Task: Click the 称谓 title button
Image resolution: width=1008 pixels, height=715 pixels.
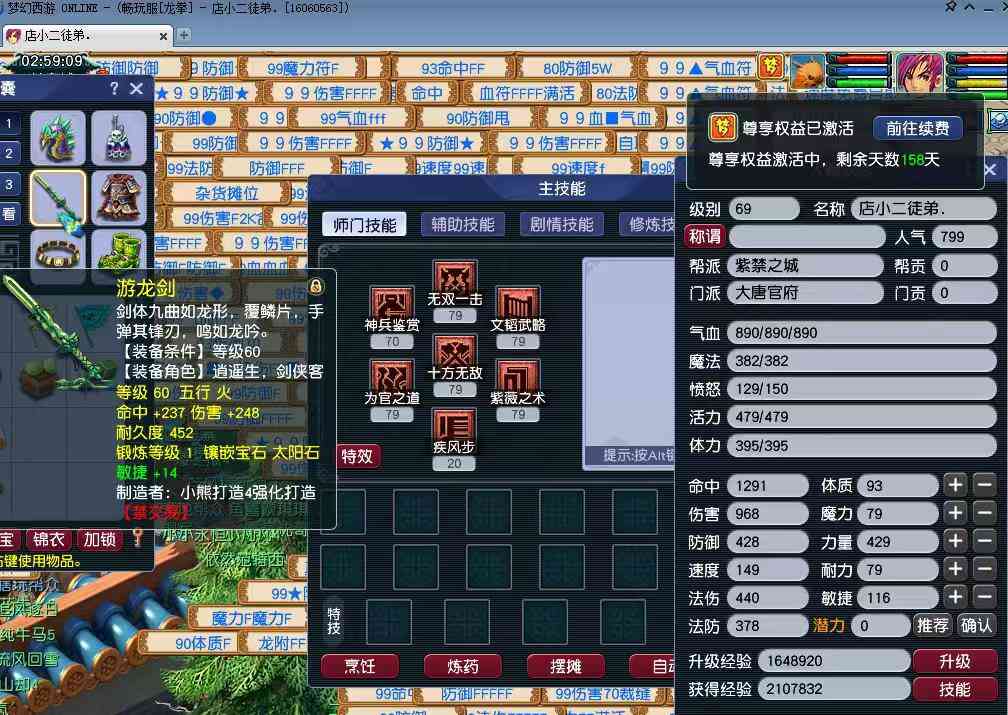Action: click(705, 237)
